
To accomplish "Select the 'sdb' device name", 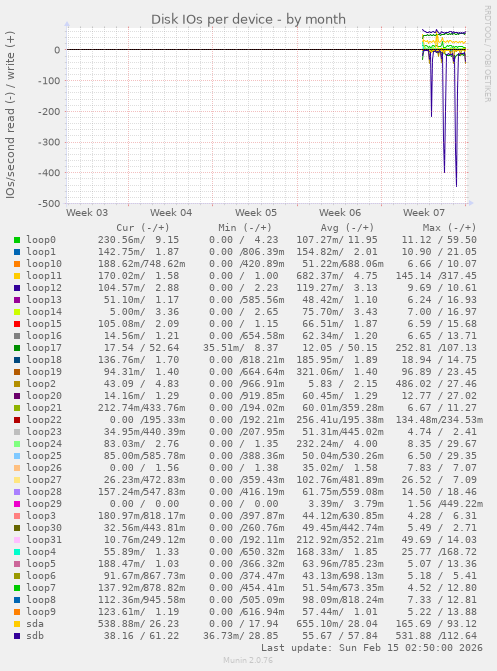I will pyautogui.click(x=35, y=635).
